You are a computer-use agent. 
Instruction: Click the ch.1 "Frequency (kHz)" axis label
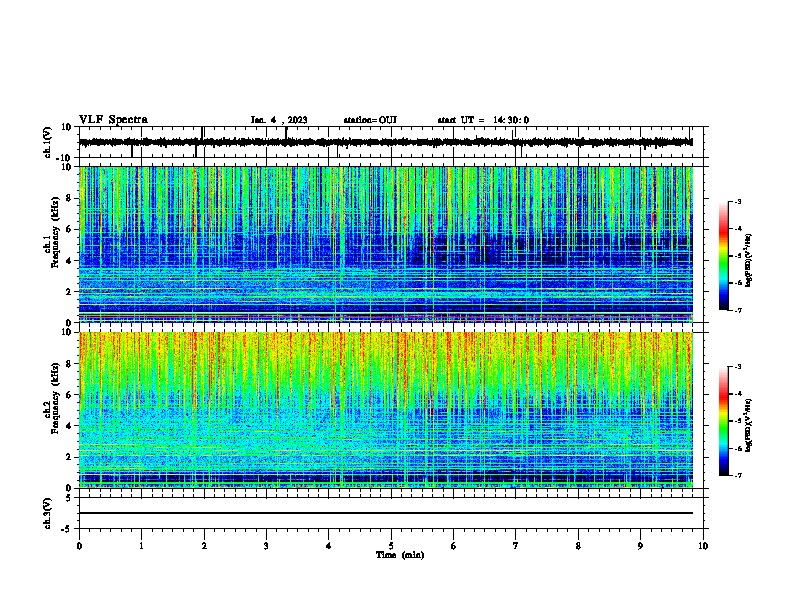point(55,233)
